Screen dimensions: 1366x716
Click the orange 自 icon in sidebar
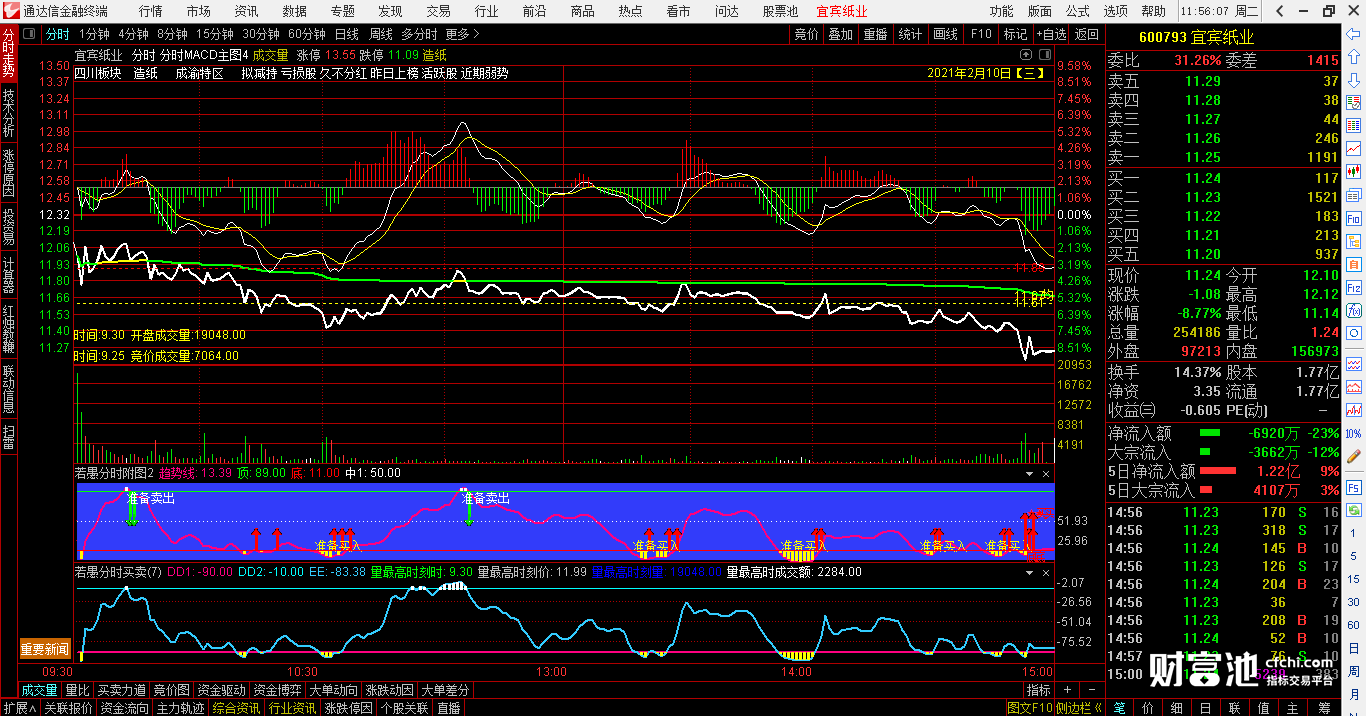[x=1353, y=263]
